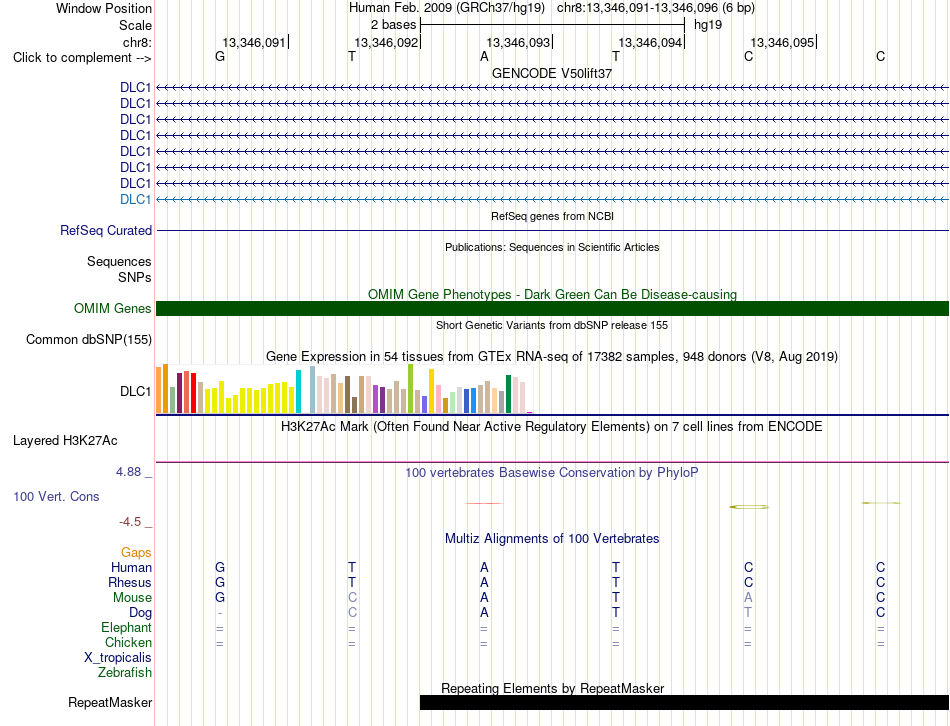950x726 pixels.
Task: Click the Human species label
Action: [131, 568]
